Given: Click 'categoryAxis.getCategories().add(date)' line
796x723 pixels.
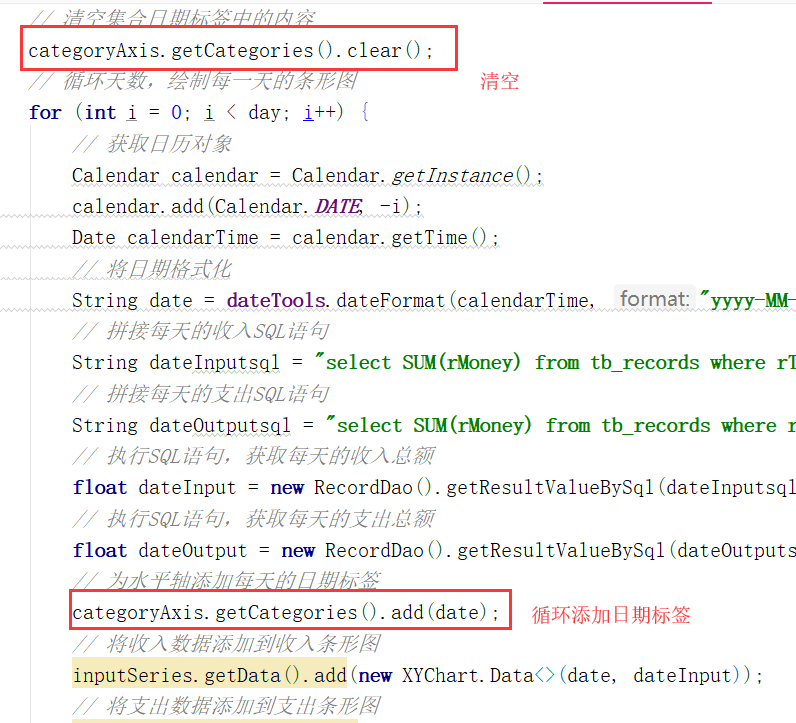Looking at the screenshot, I should [x=286, y=612].
